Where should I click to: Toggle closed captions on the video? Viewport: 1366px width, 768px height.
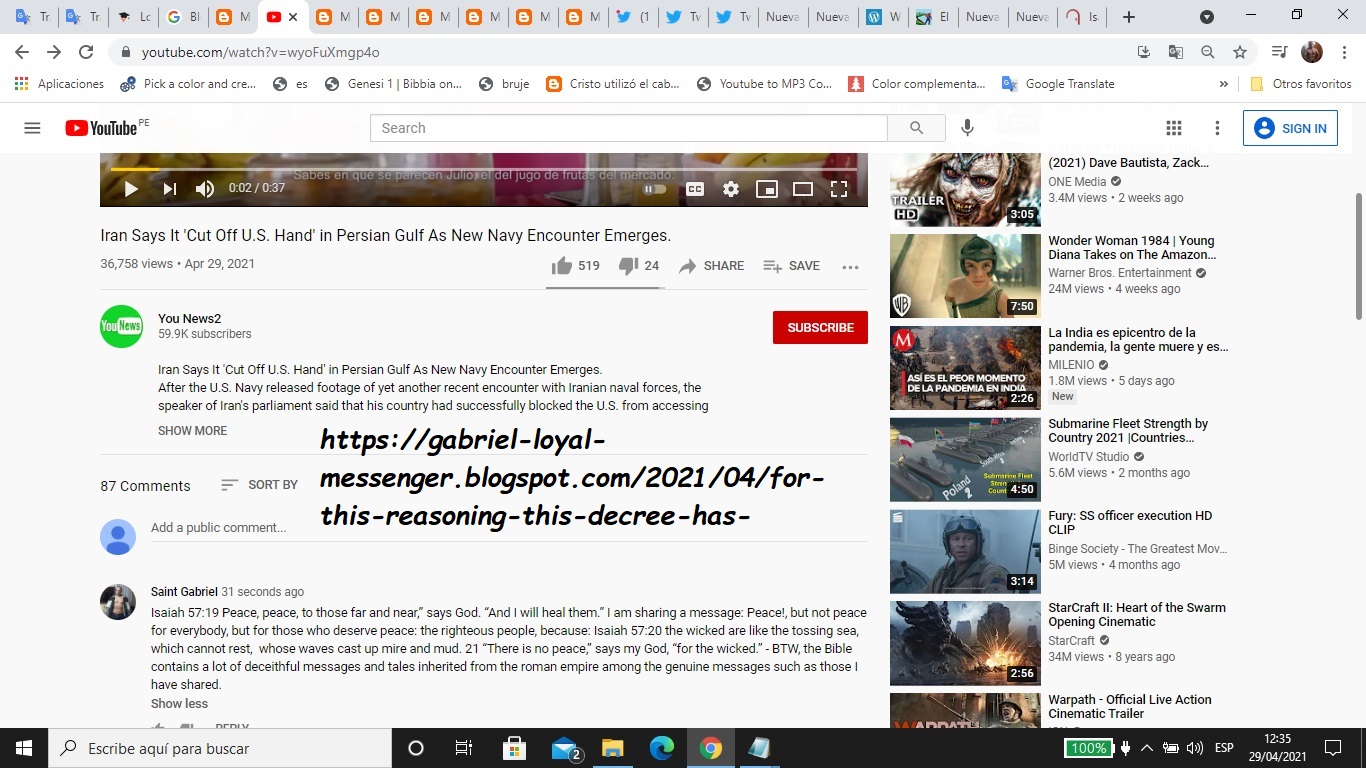pyautogui.click(x=694, y=189)
